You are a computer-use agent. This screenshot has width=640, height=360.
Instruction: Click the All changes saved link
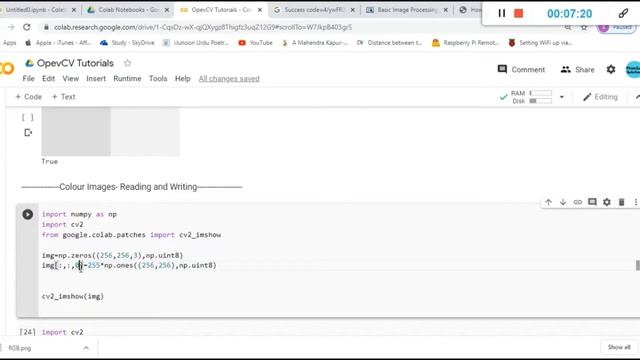pos(229,79)
